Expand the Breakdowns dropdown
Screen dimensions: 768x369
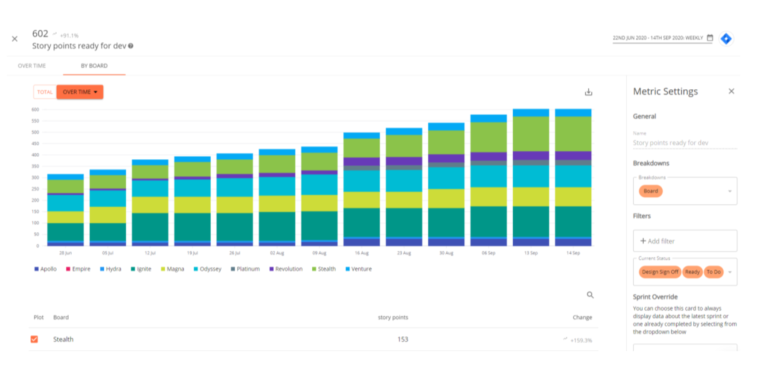730,191
